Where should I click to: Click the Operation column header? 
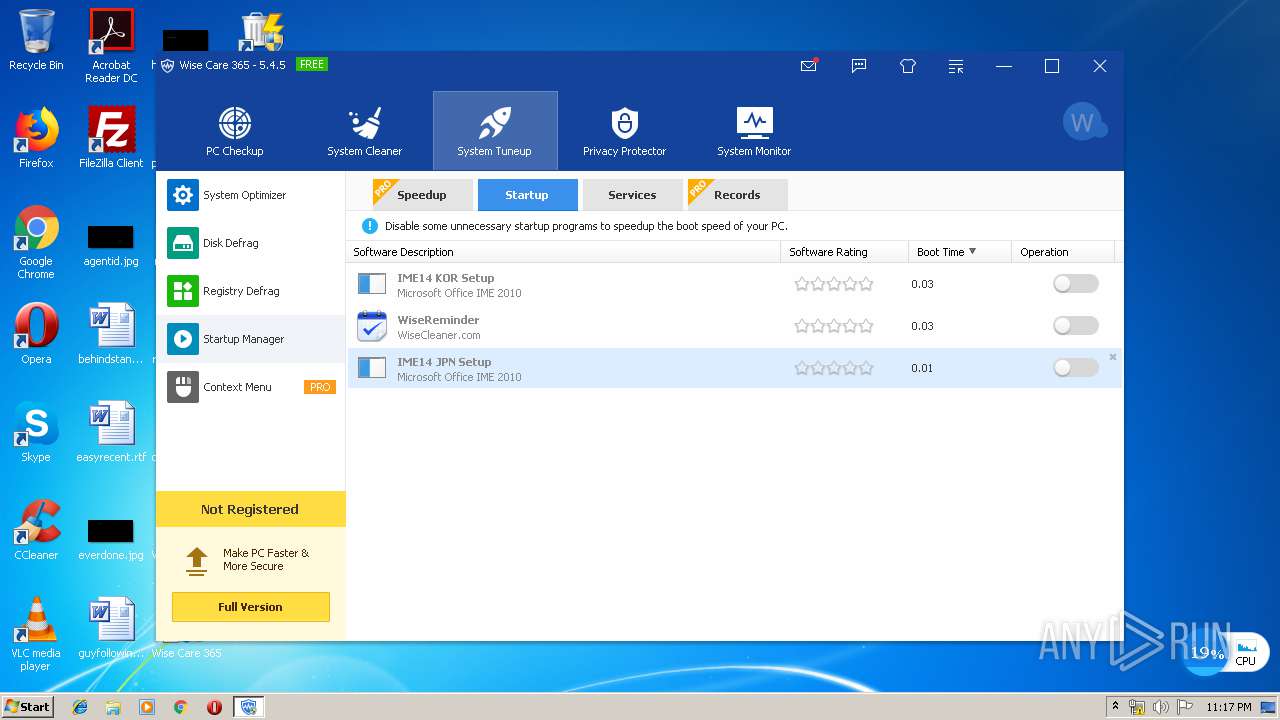coord(1062,252)
